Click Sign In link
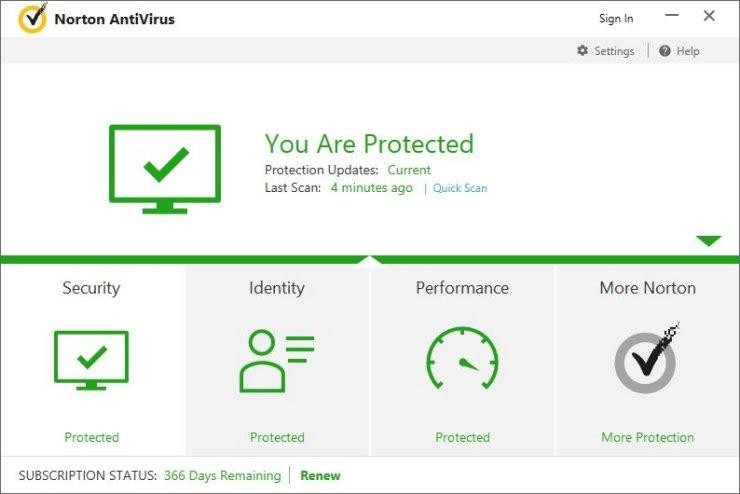740x494 pixels. tap(616, 19)
